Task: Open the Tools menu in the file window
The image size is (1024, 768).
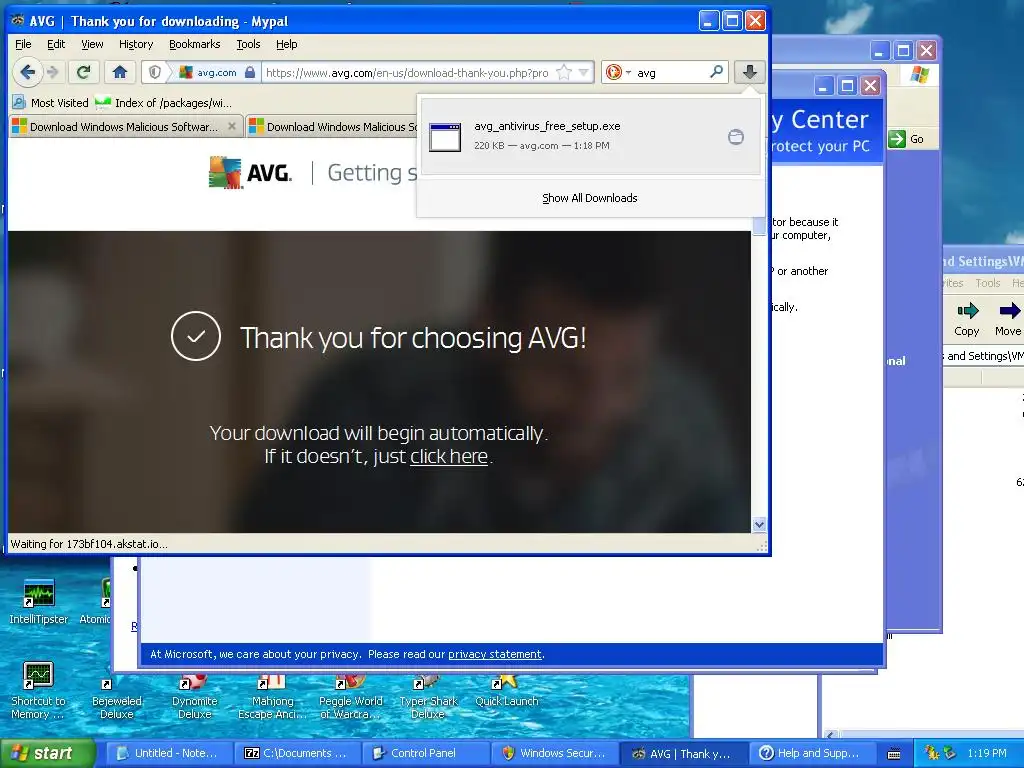Action: point(987,283)
